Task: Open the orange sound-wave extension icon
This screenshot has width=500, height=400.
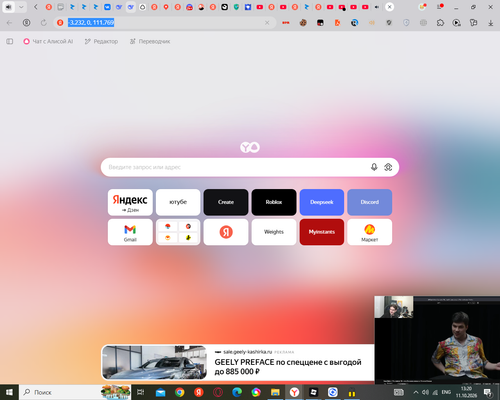Action: pos(372,23)
